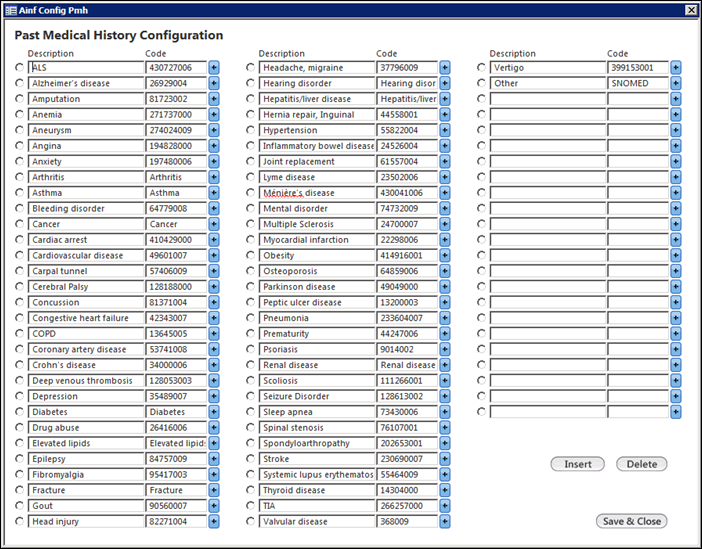Open code lookup for Sleep apnea row
Image resolution: width=702 pixels, height=549 pixels.
pyautogui.click(x=445, y=412)
